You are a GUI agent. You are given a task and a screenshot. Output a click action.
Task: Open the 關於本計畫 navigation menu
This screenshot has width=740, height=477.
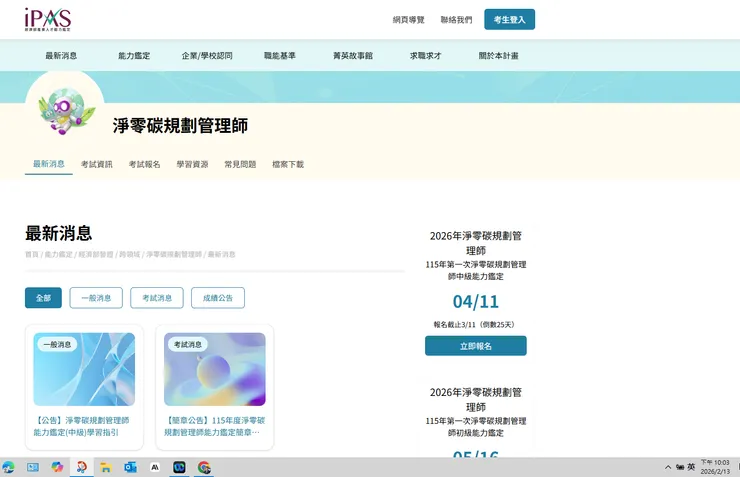[498, 56]
